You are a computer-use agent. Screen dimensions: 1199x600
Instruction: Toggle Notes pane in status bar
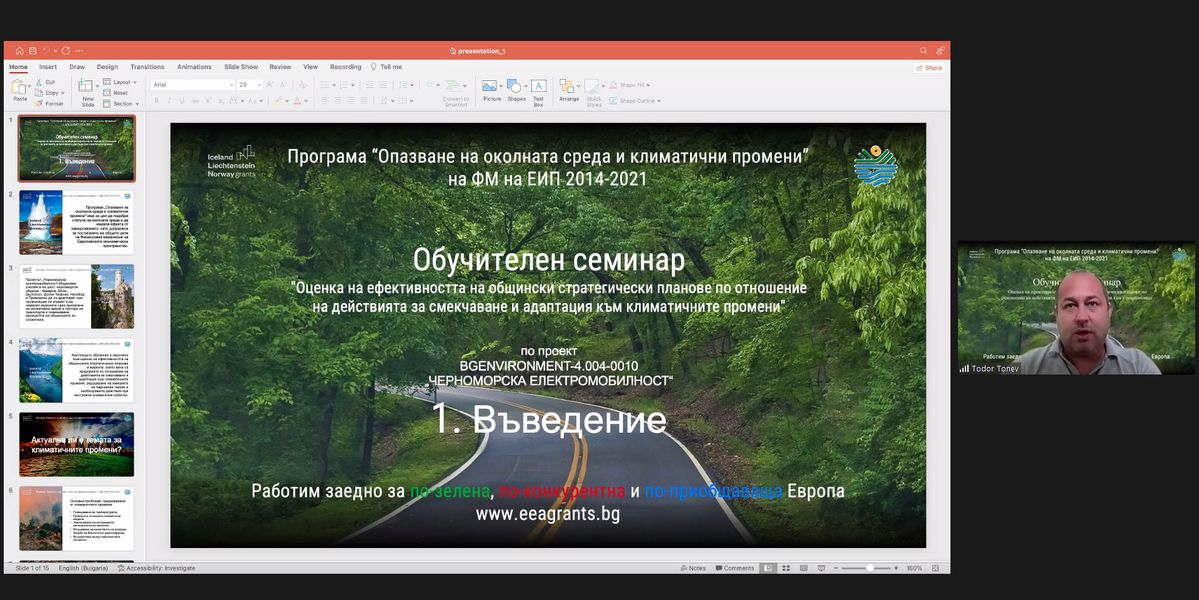tap(694, 568)
